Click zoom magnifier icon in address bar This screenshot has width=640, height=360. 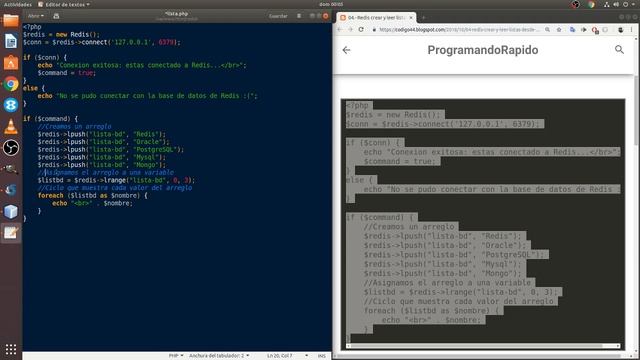[x=547, y=30]
